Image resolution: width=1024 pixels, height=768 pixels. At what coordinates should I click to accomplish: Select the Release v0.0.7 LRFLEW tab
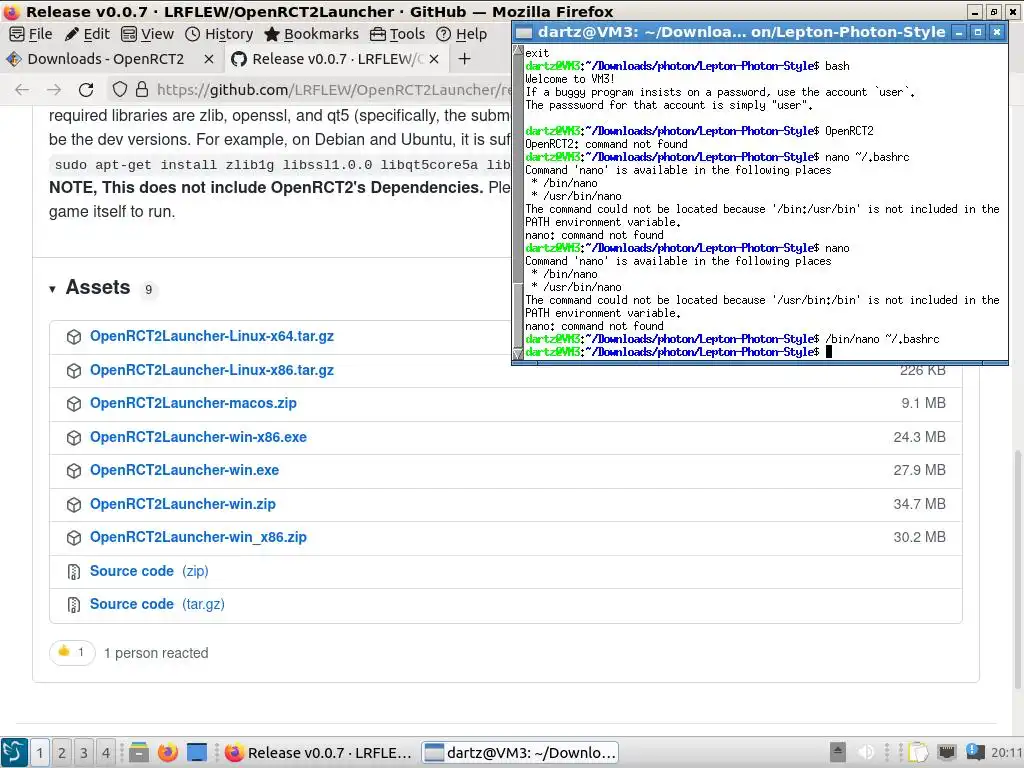[337, 59]
